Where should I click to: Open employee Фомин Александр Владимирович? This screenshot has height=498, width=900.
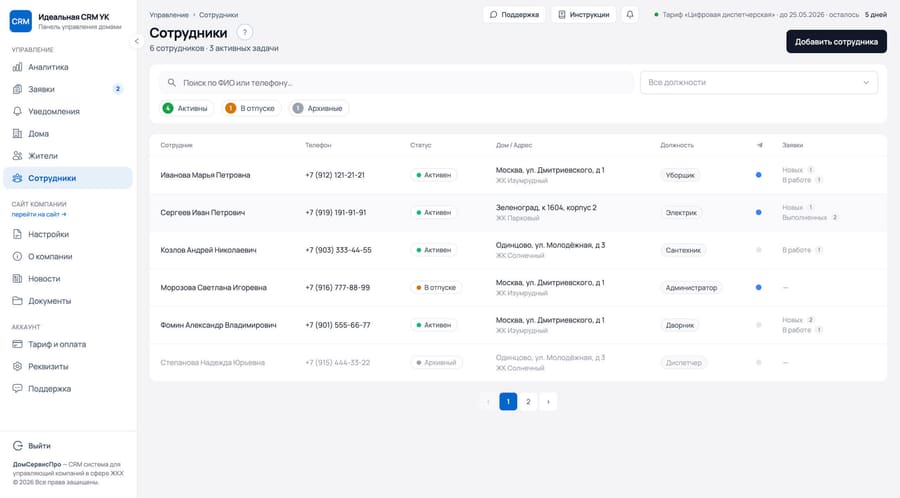tap(218, 325)
